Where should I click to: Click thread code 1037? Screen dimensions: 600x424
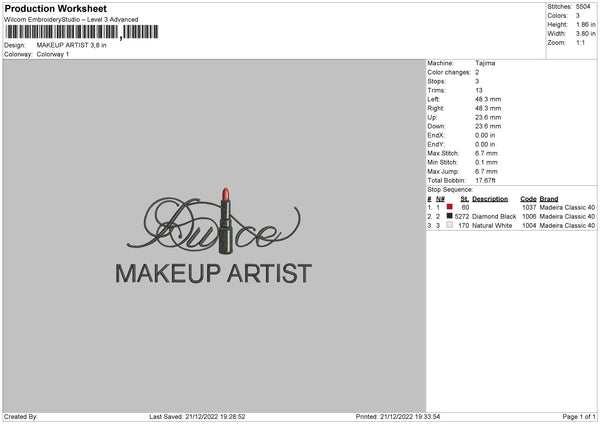click(x=529, y=207)
